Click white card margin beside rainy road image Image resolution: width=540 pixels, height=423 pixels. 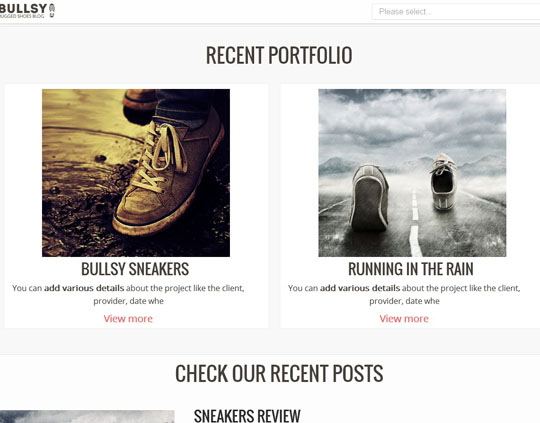point(299,172)
